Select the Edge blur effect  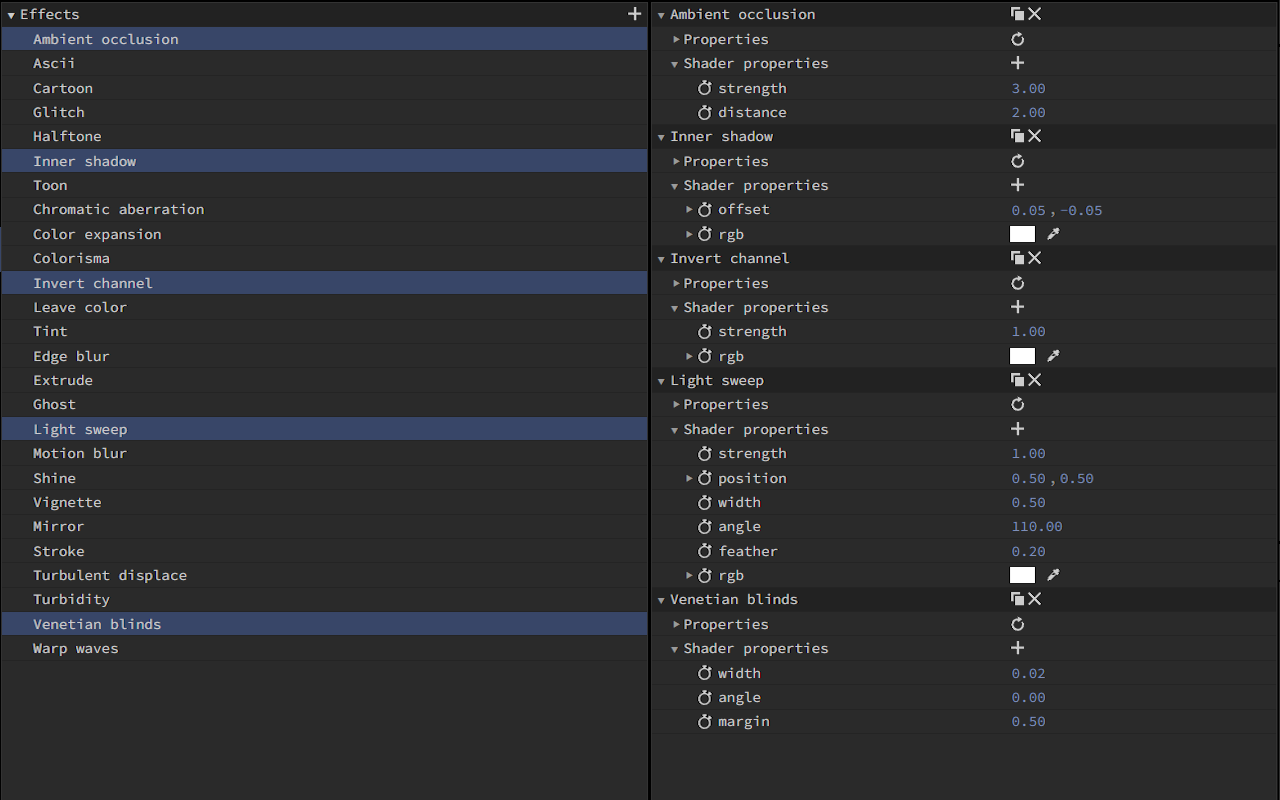tap(324, 356)
